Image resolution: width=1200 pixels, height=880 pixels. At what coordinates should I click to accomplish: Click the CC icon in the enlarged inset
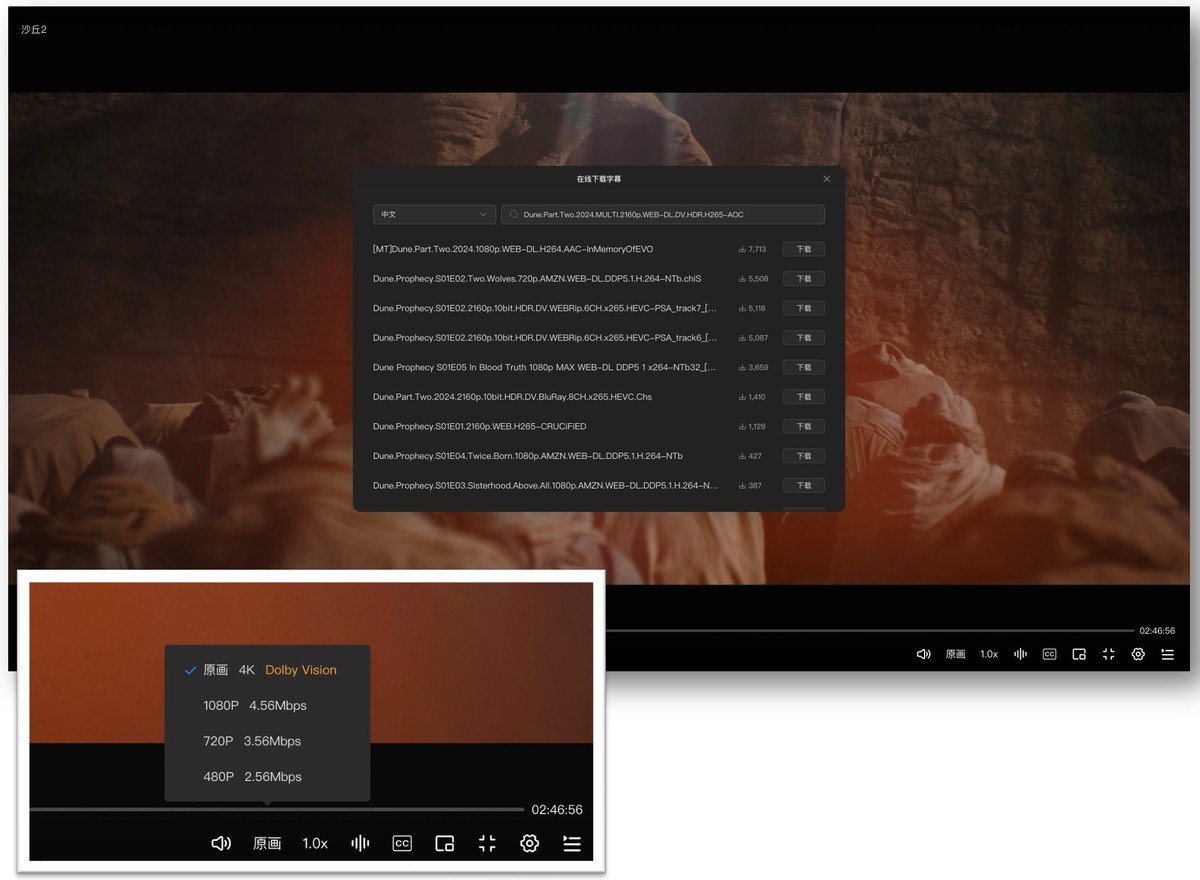pyautogui.click(x=402, y=843)
